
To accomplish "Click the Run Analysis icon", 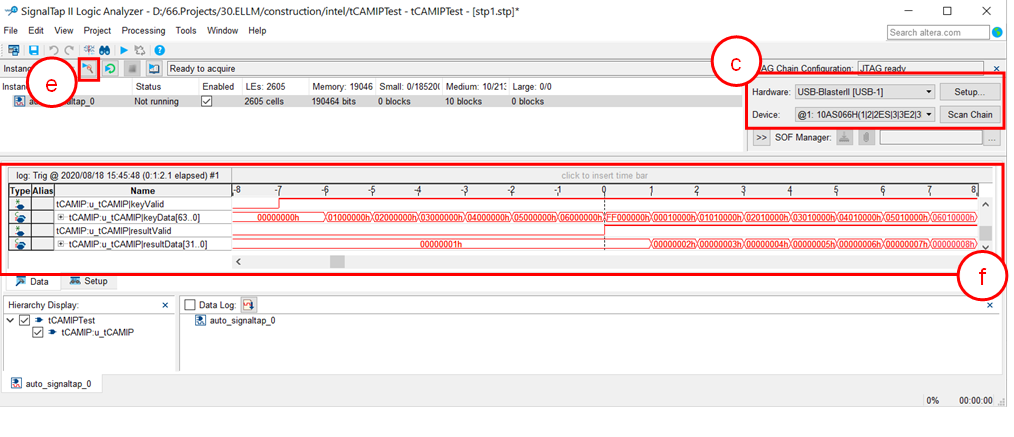I will click(x=89, y=68).
